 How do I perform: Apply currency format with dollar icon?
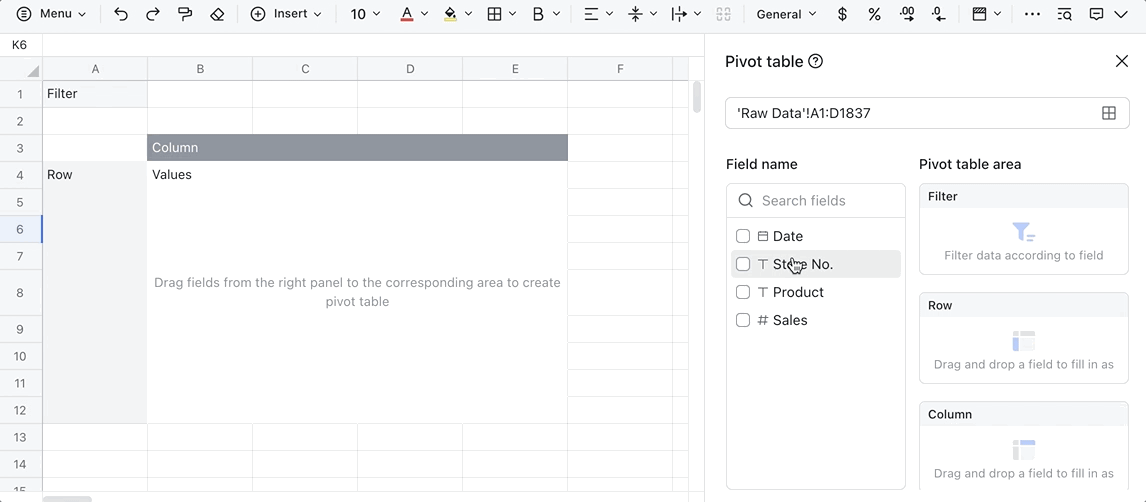point(842,14)
